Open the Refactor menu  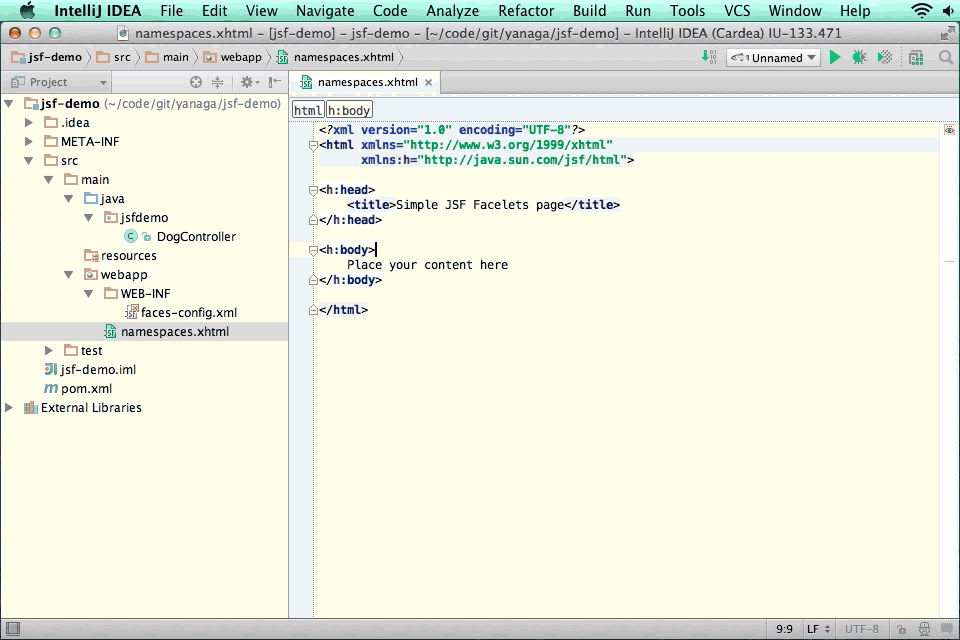526,10
